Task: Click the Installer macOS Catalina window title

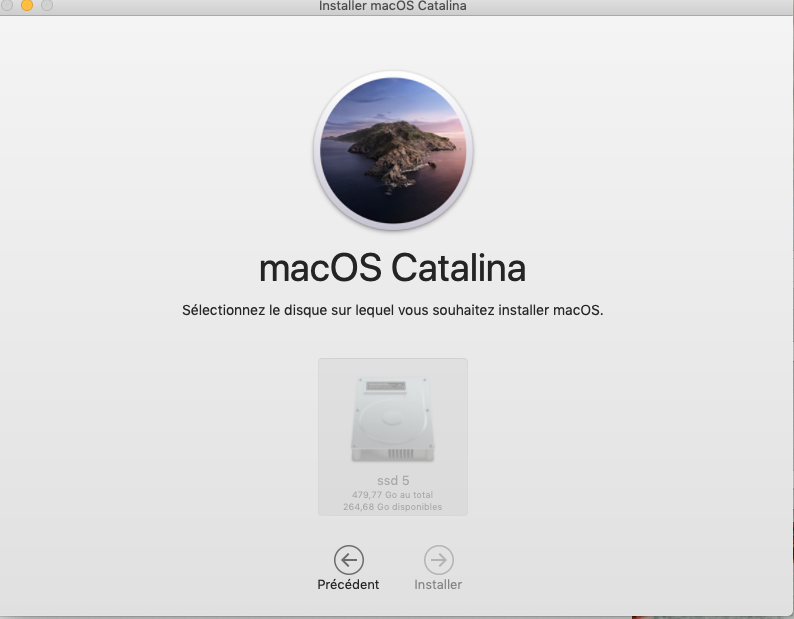Action: click(392, 6)
